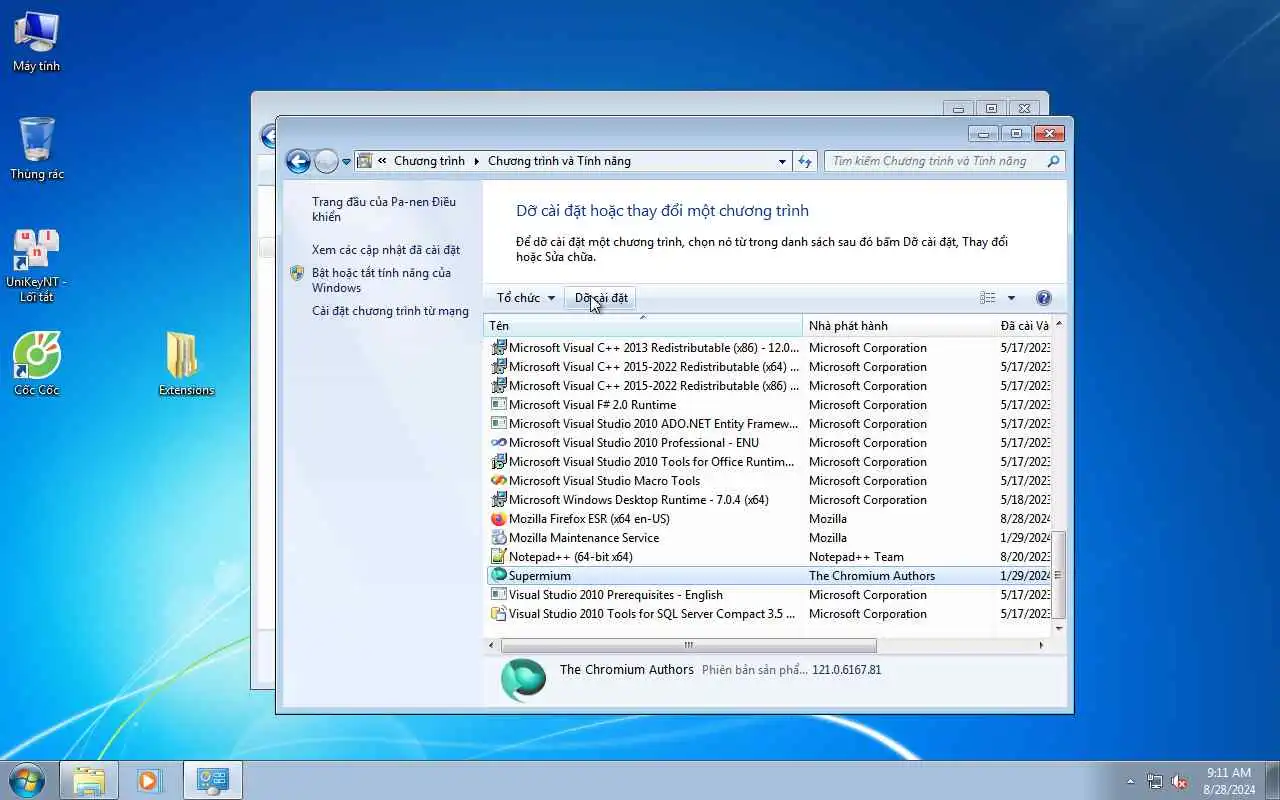Sort by Nhà phát hành column header
The image size is (1280, 800).
(898, 326)
